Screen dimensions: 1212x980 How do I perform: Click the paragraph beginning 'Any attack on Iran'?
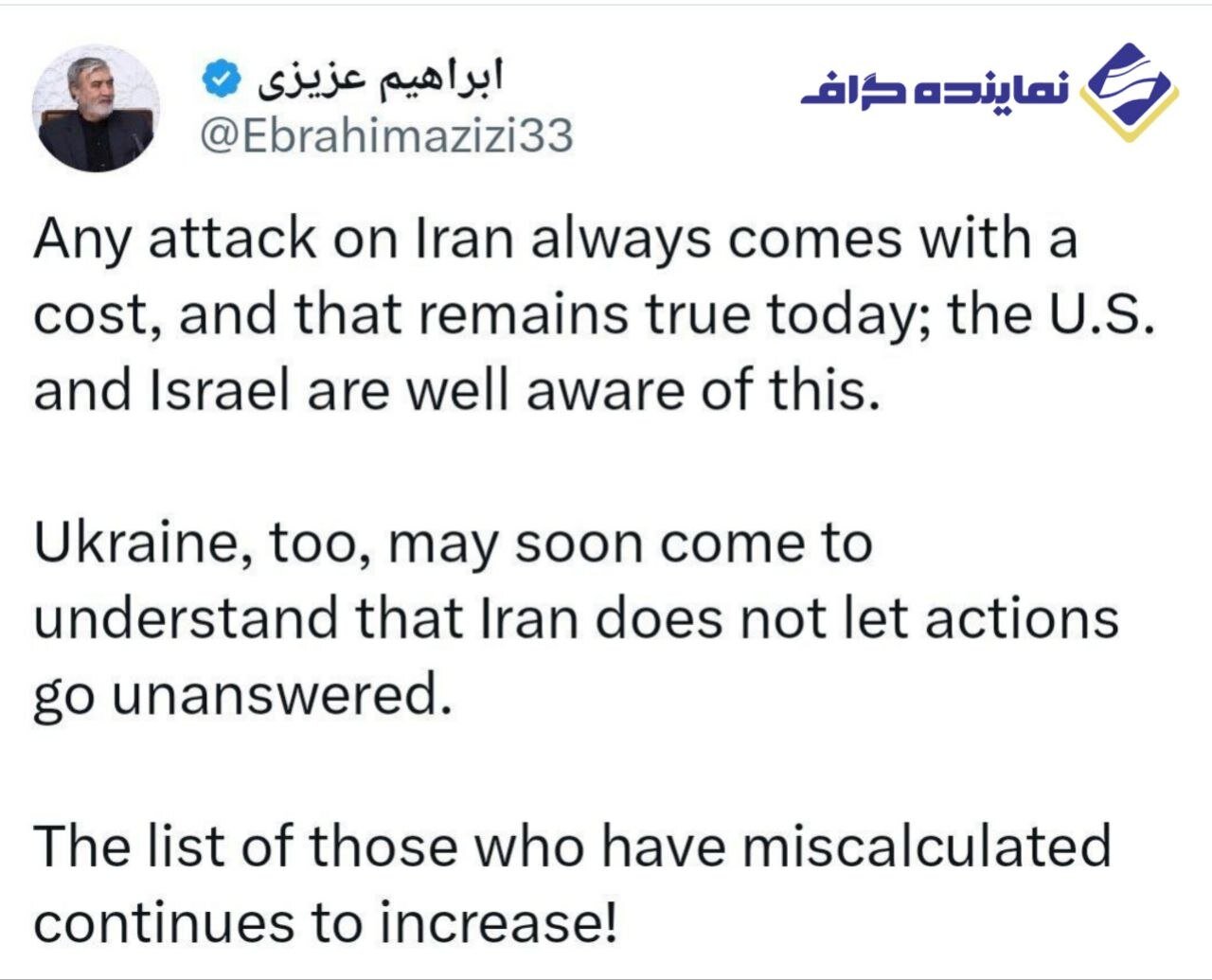click(x=595, y=314)
